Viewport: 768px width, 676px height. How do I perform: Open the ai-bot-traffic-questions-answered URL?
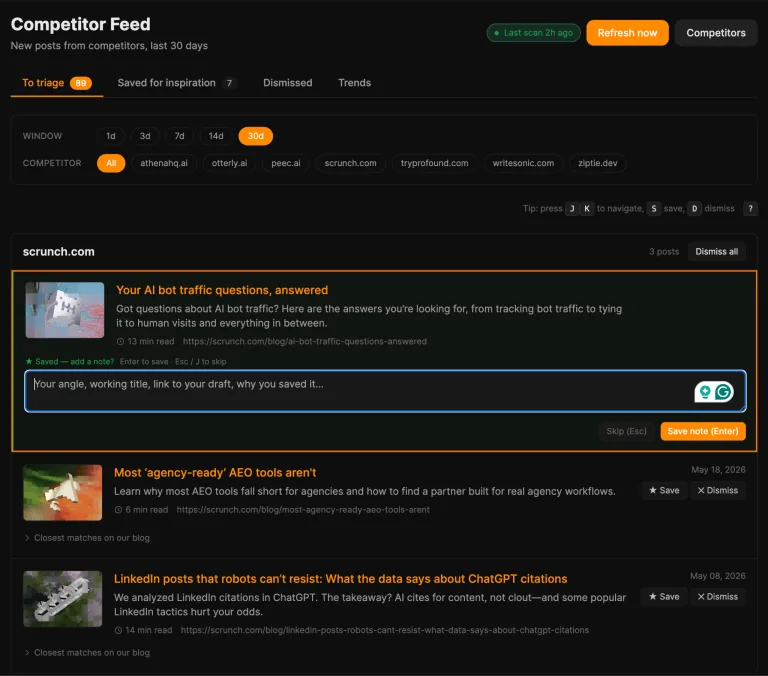point(305,341)
